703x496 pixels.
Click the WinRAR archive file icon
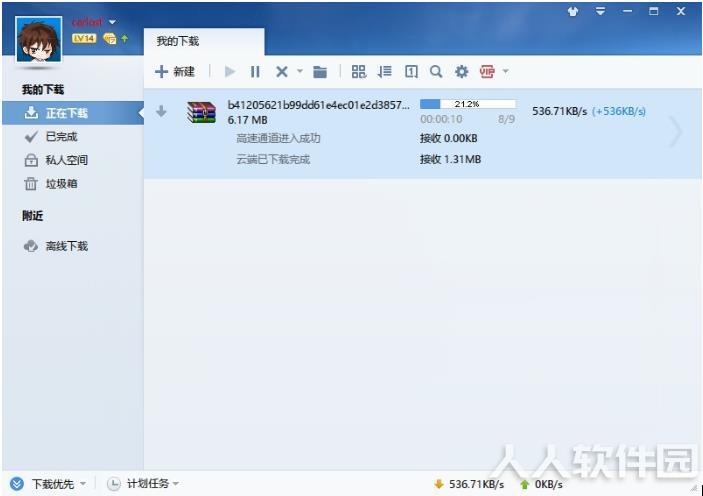[x=201, y=112]
